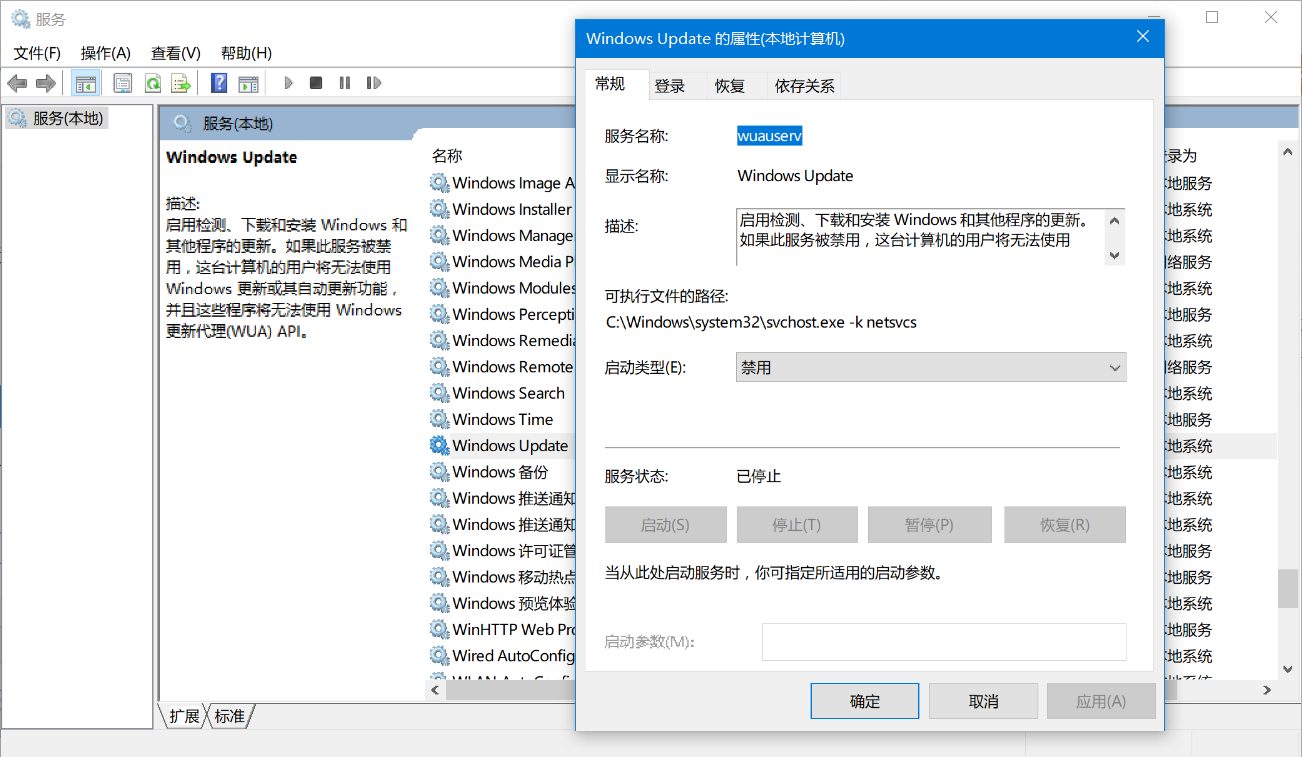
Task: Refresh the services list
Action: [x=152, y=83]
